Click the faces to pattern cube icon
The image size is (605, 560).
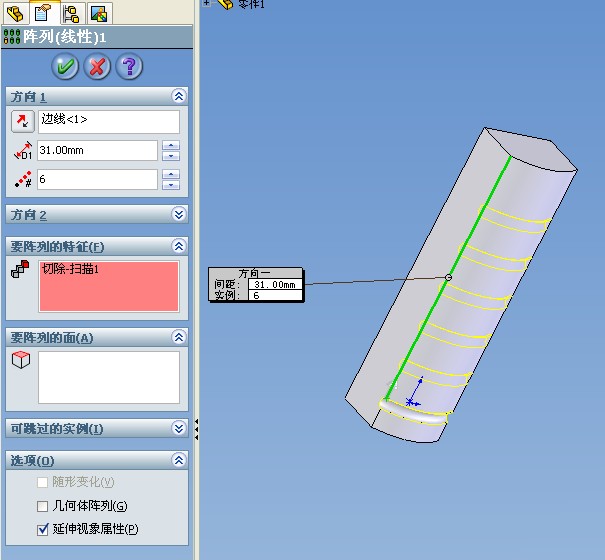21,360
